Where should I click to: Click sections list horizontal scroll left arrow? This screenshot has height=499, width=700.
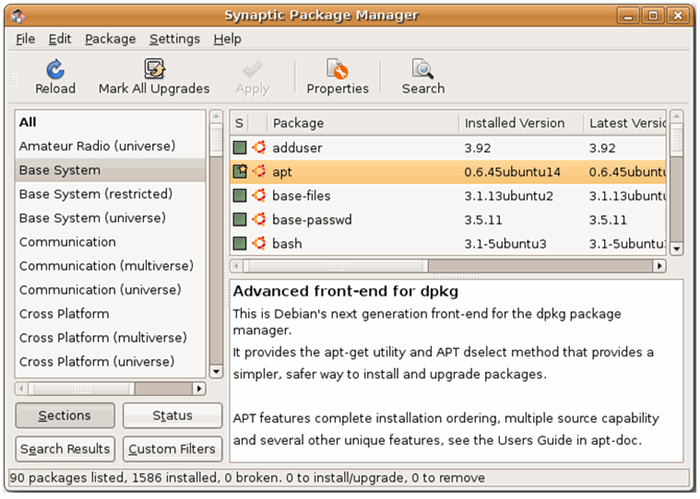21,389
